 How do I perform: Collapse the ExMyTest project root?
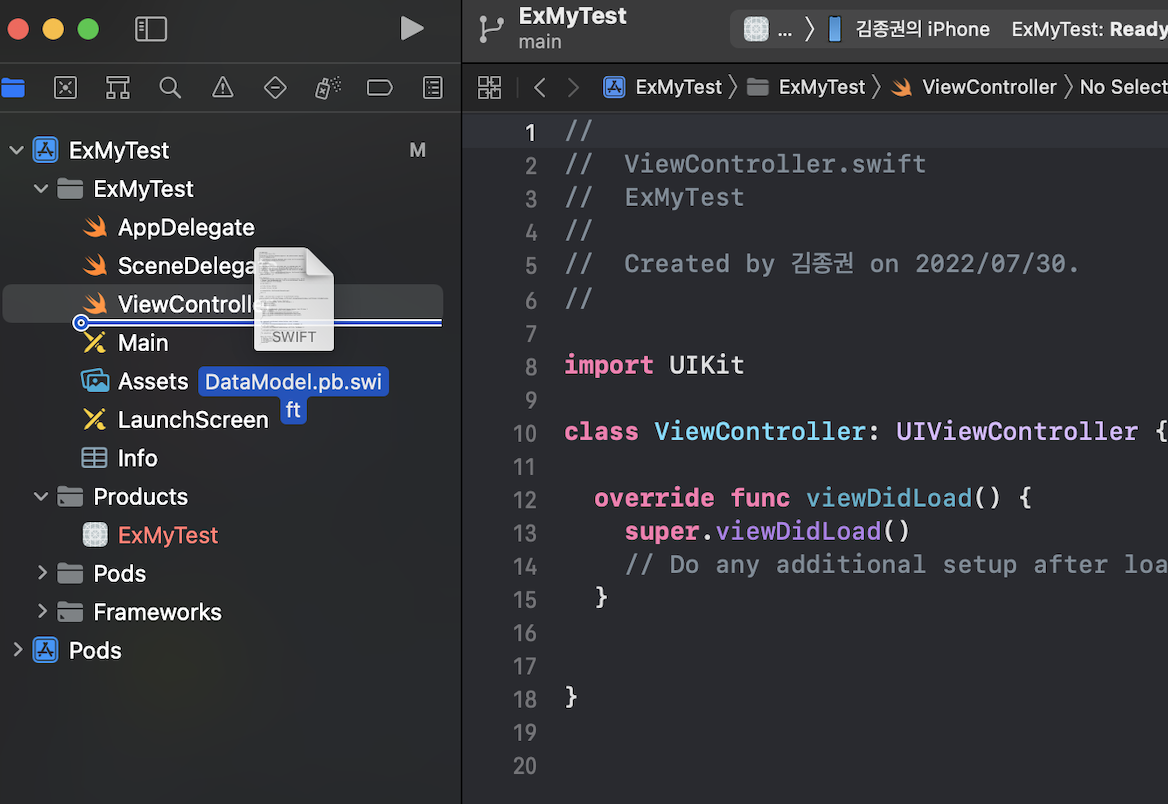(x=16, y=151)
